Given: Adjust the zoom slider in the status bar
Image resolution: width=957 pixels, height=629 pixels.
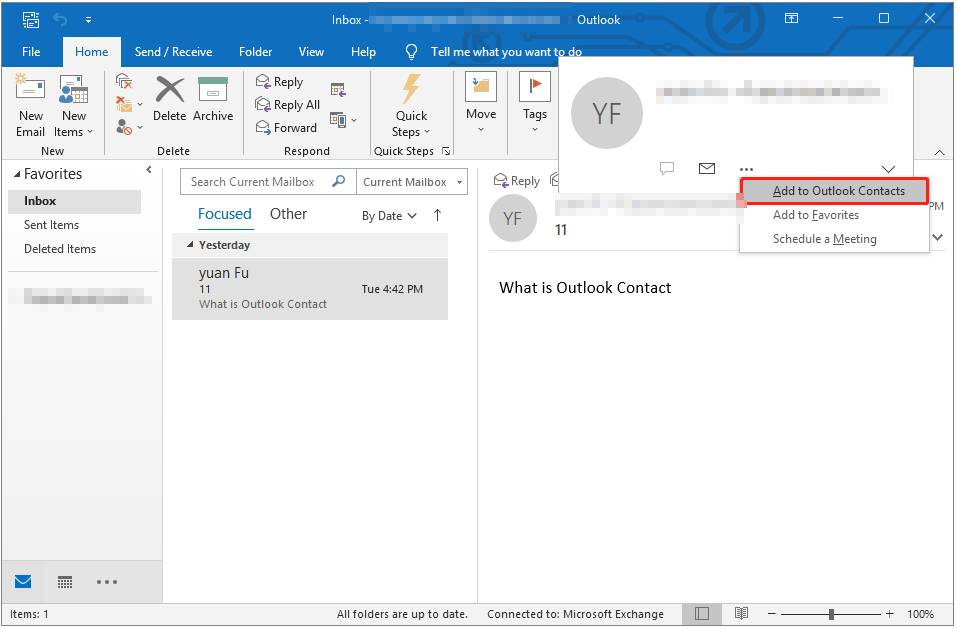Looking at the screenshot, I should click(x=831, y=613).
